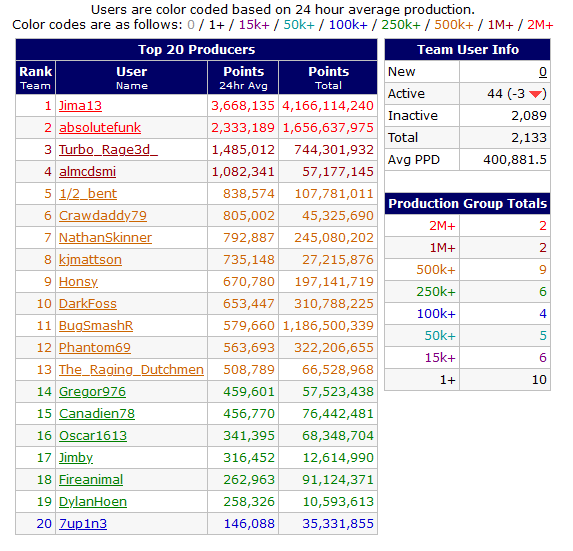Open kjmattson user link
The height and width of the screenshot is (551, 573).
pos(90,260)
